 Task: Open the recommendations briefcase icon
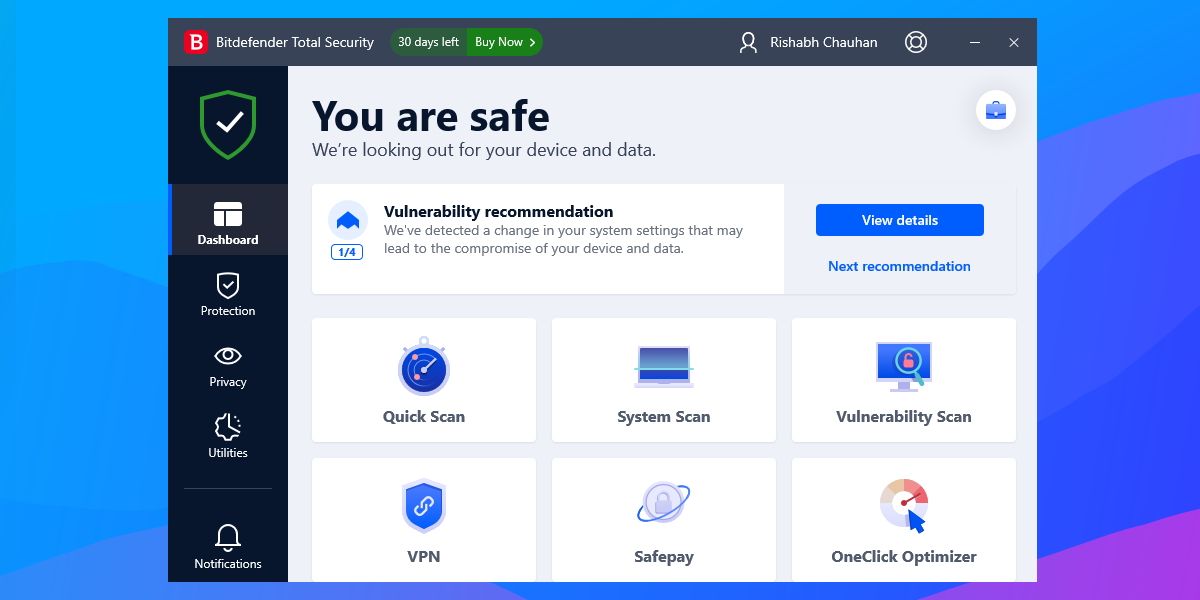pos(995,110)
